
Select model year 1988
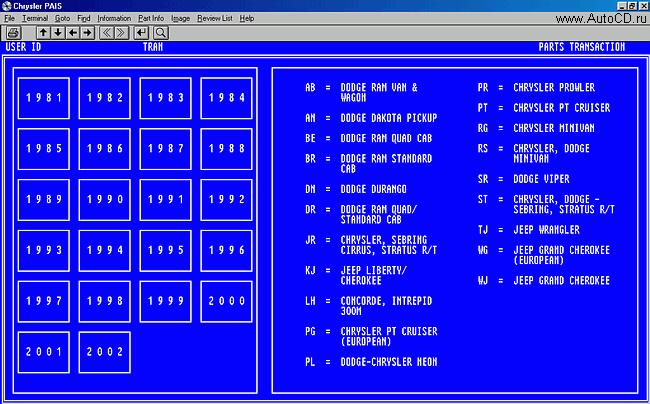click(226, 149)
